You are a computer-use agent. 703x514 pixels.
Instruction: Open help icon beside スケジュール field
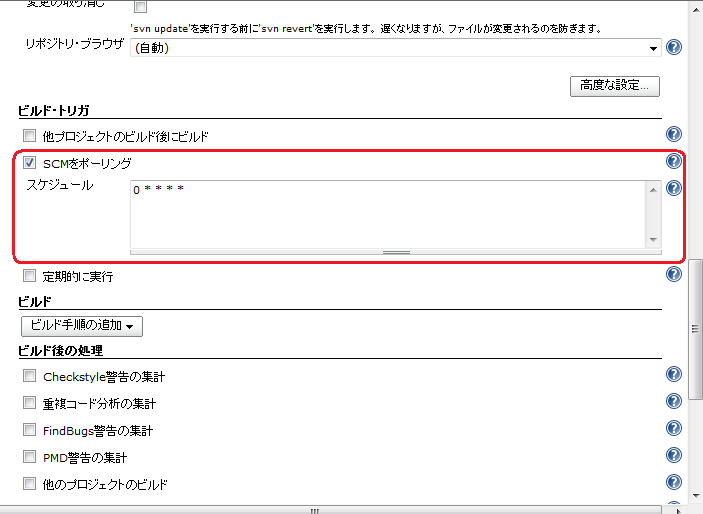click(674, 188)
